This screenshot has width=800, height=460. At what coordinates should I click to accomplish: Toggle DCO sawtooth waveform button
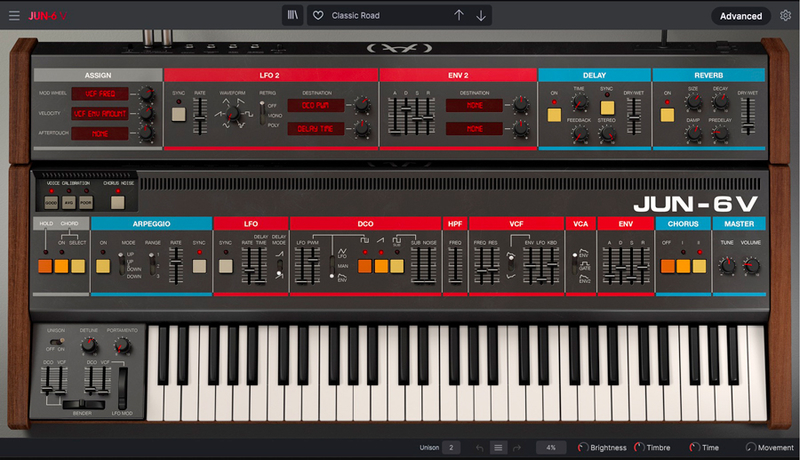click(x=381, y=266)
